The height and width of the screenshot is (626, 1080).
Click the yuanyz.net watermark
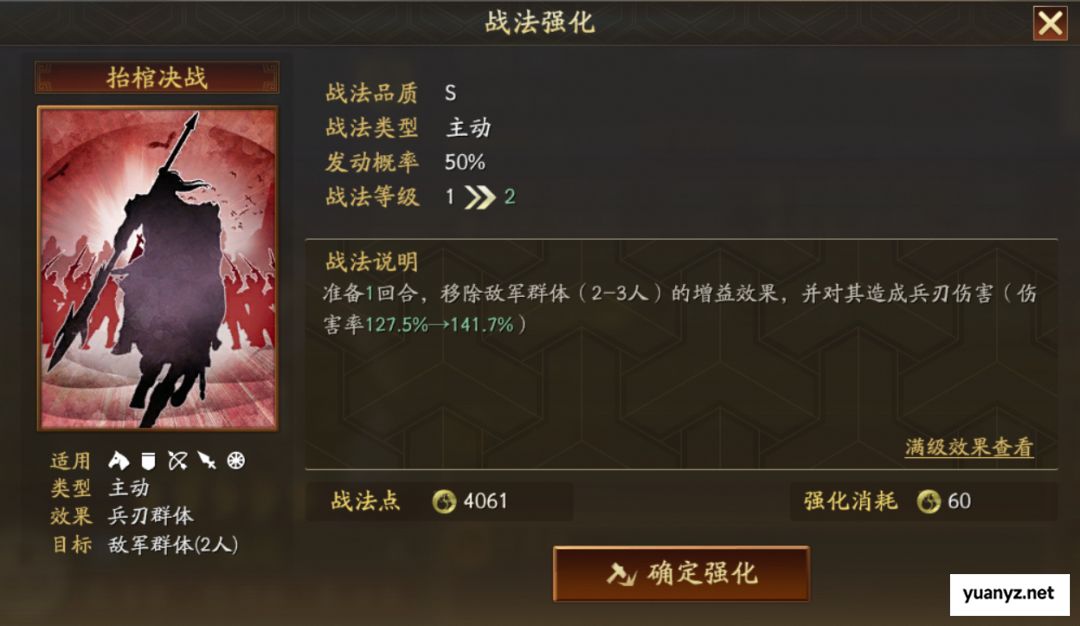1009,594
